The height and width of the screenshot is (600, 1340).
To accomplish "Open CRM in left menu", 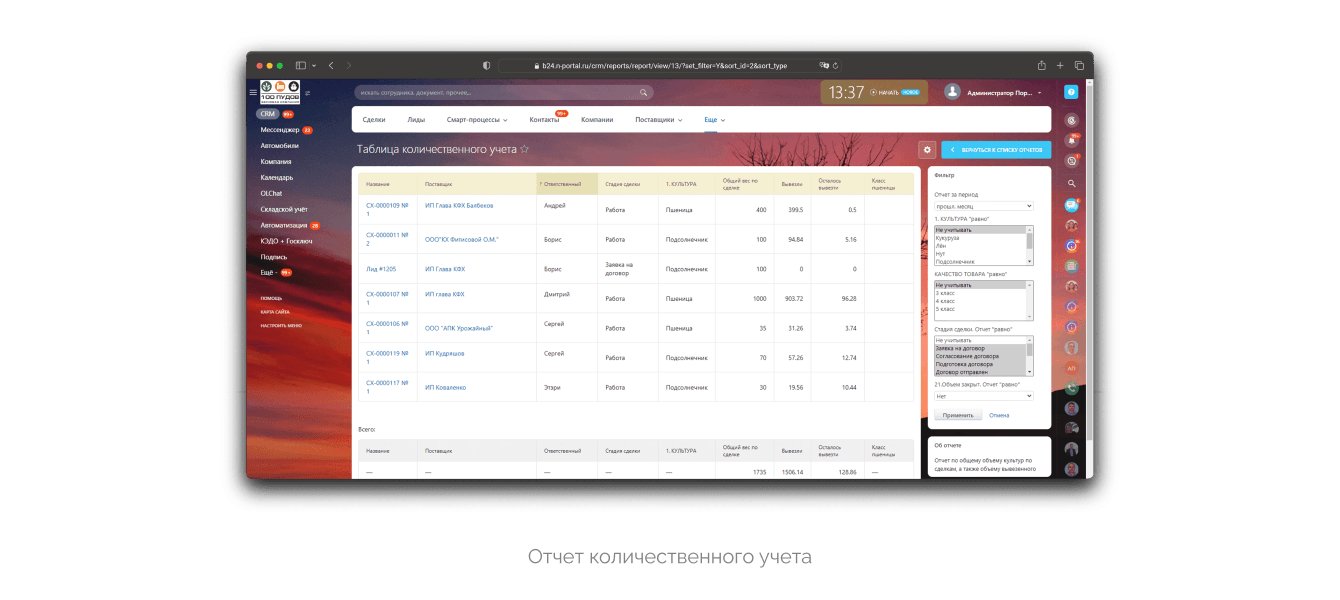I will click(x=267, y=114).
